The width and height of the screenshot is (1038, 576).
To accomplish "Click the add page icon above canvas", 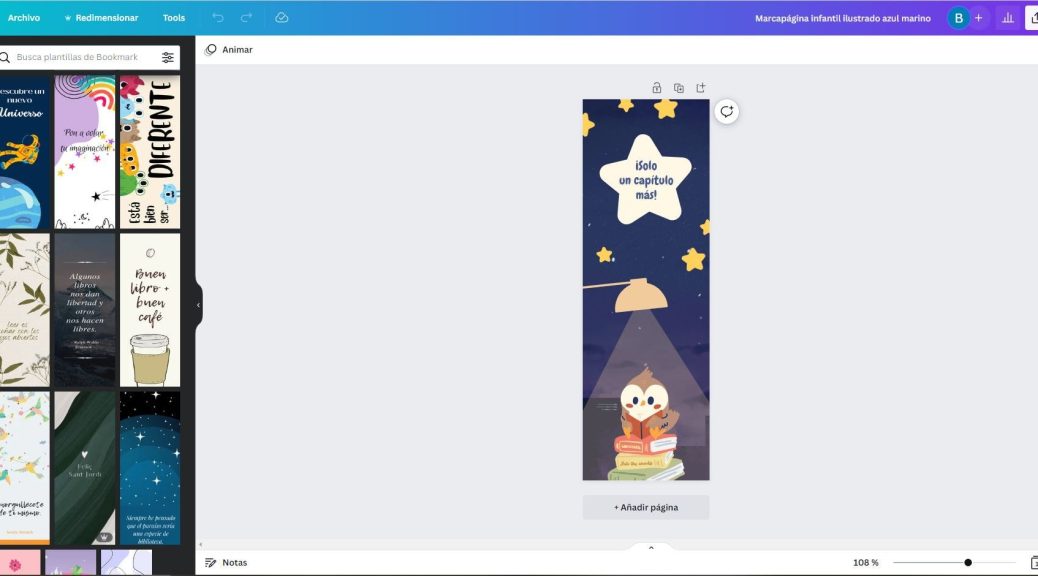I will [x=701, y=88].
